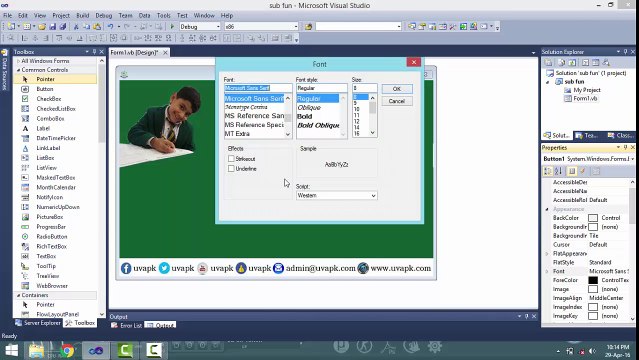The height and width of the screenshot is (360, 639).
Task: Click the black ForeColor swatch
Action: pos(593,280)
